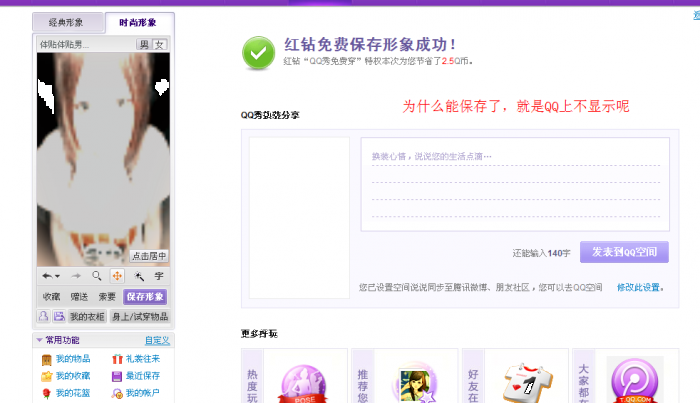
Task: Select the orange move tool
Action: coord(117,276)
